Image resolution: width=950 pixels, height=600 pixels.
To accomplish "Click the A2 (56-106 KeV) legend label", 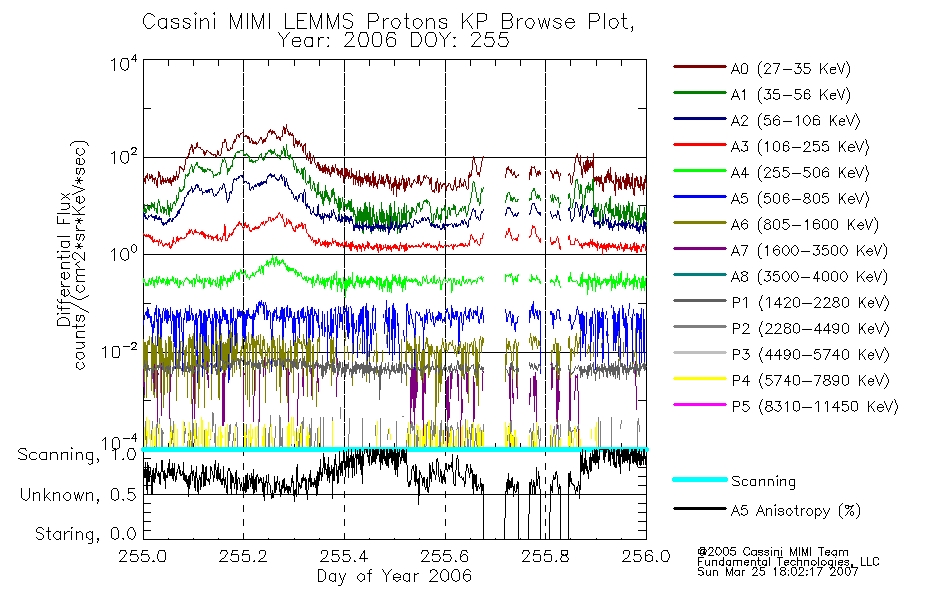I will click(x=795, y=121).
